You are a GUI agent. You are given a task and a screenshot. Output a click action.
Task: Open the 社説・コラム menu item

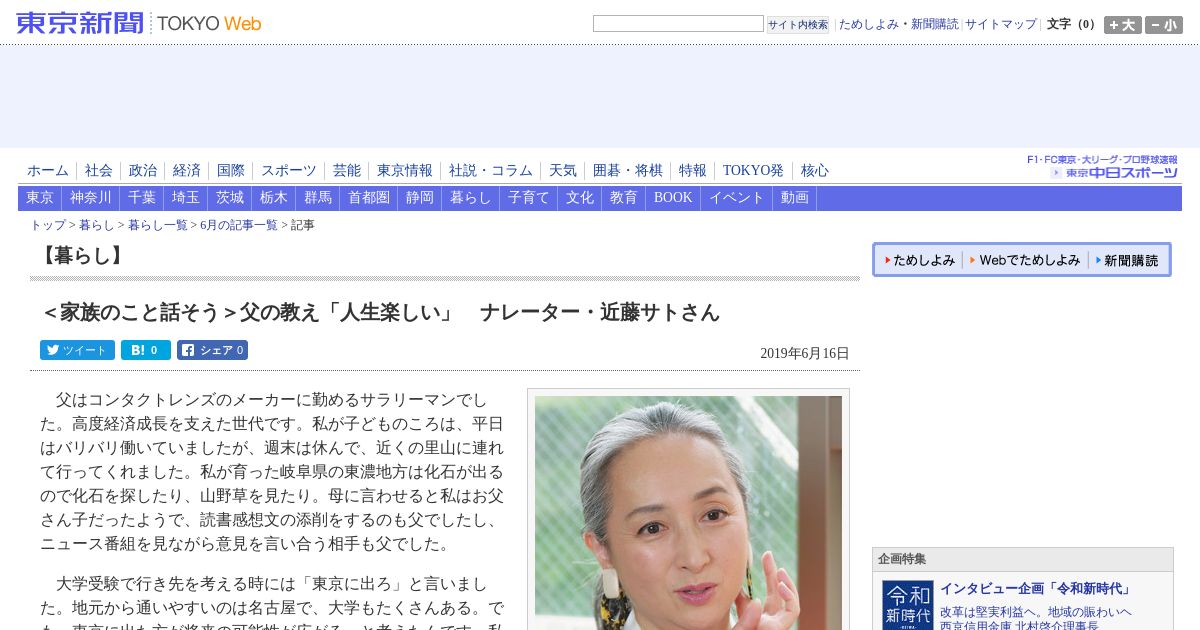click(491, 171)
